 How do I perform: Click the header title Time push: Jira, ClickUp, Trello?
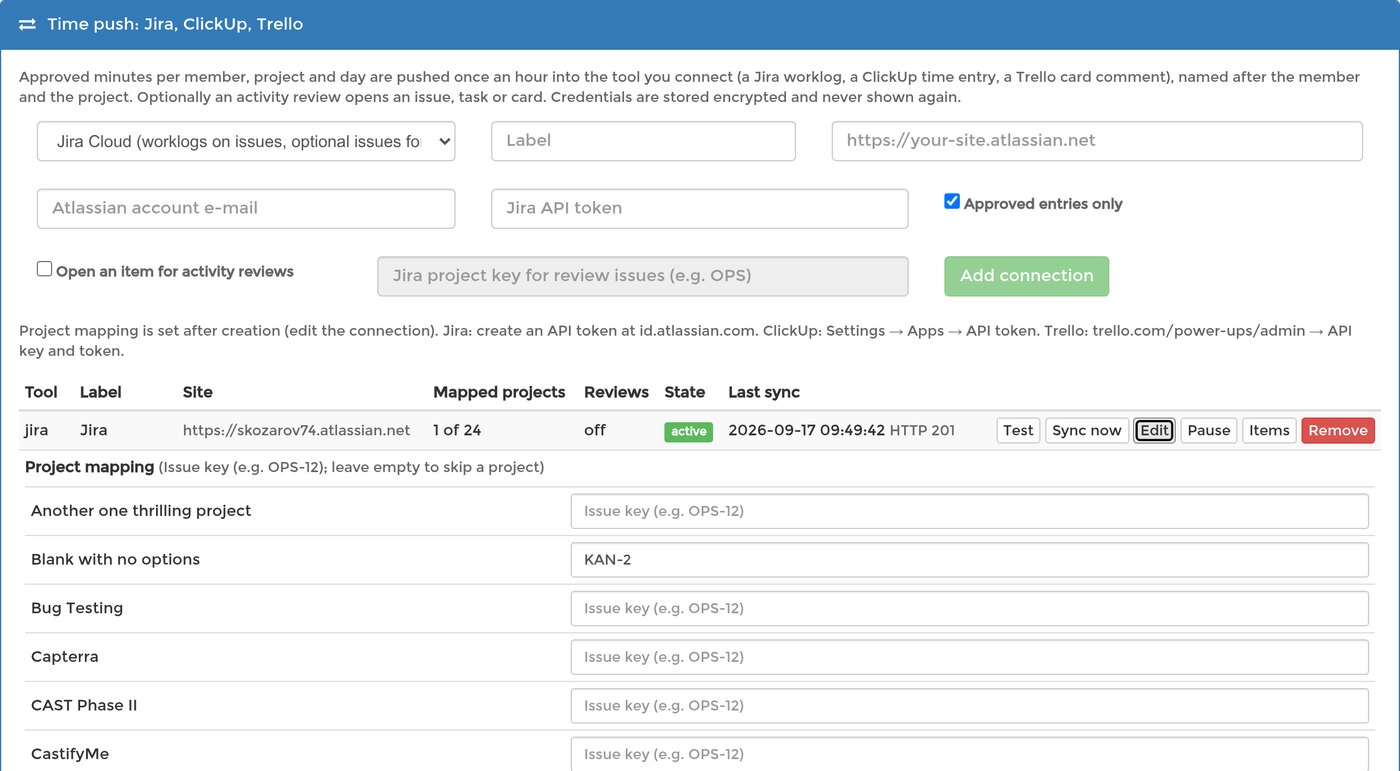click(175, 24)
